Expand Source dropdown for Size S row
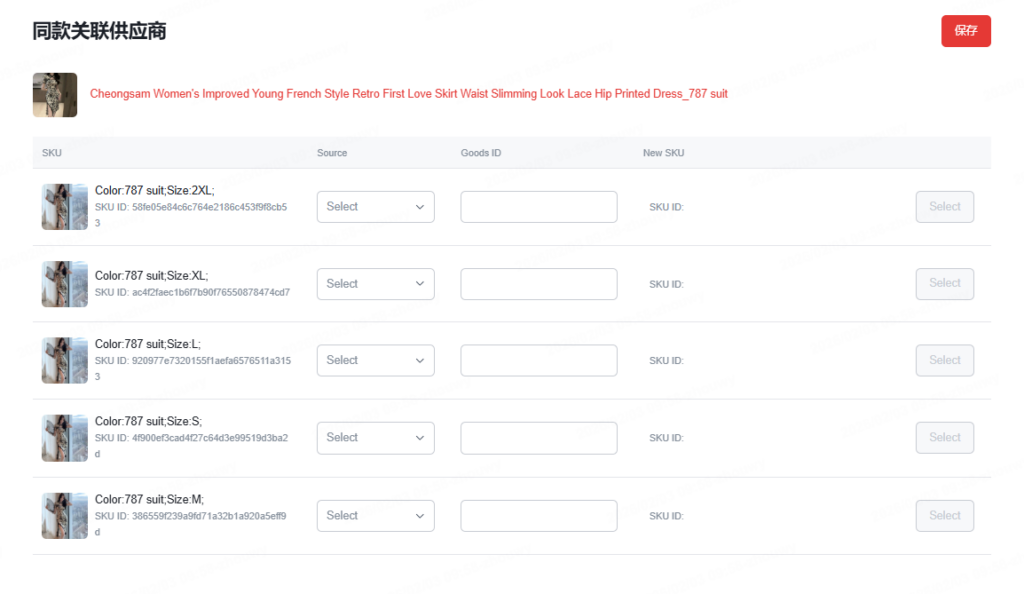 (x=376, y=438)
